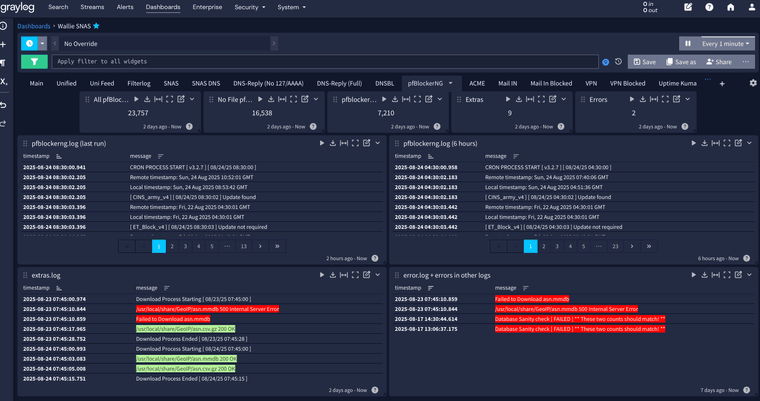Go to page 23 of 6 hours log

pyautogui.click(x=615, y=246)
